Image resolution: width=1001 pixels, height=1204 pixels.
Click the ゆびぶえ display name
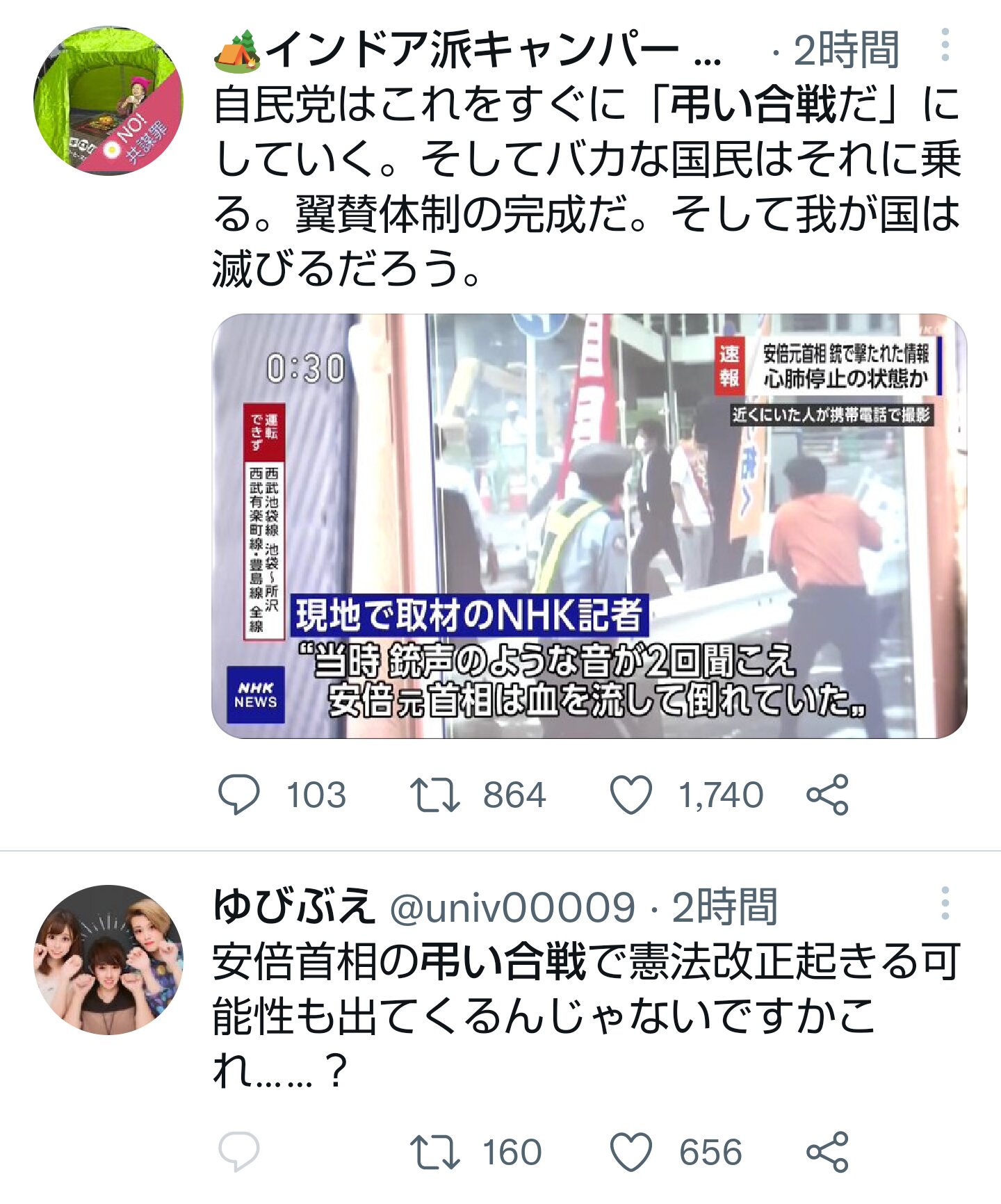[x=294, y=906]
